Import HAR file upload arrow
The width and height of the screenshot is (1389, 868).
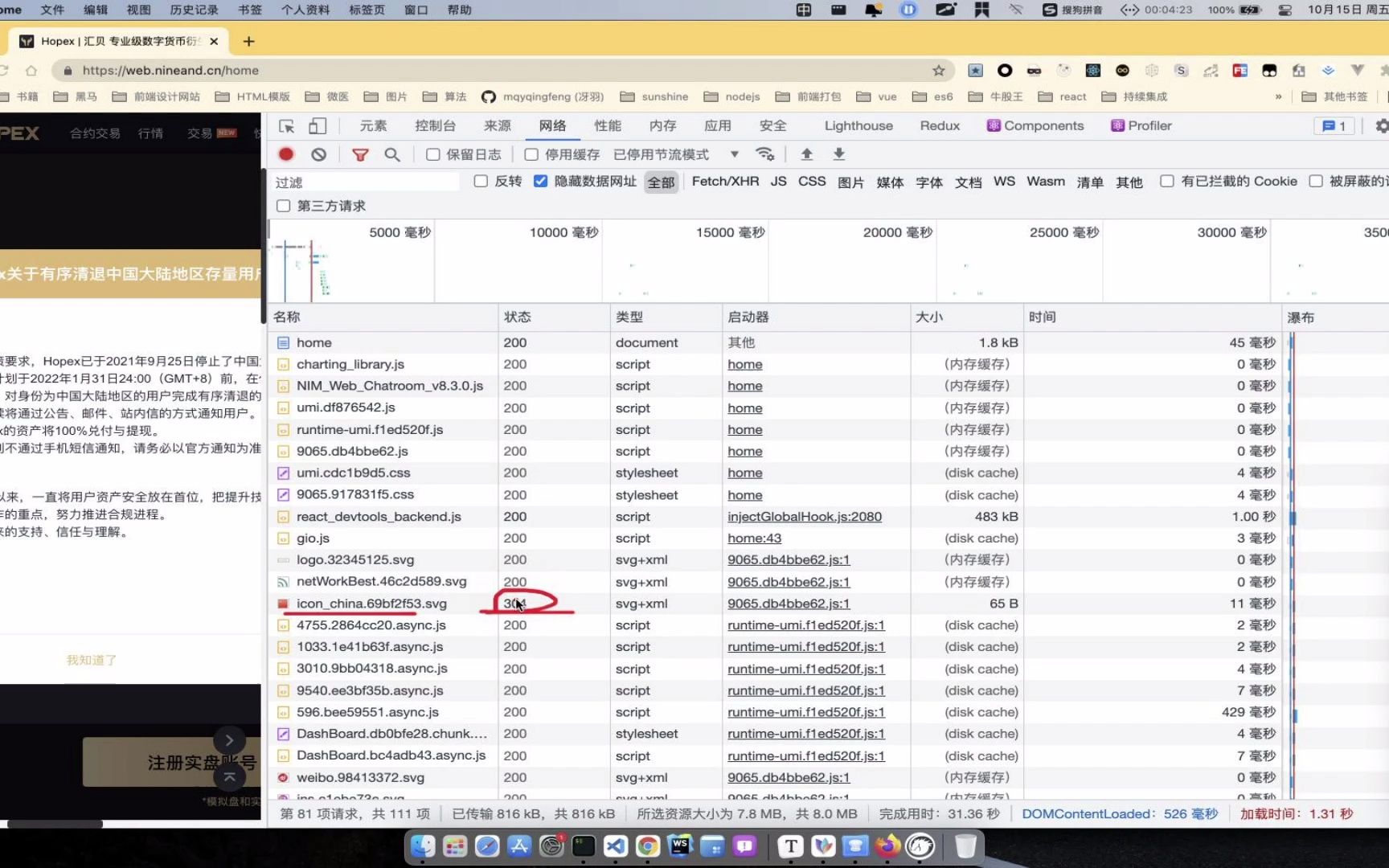[x=807, y=154]
